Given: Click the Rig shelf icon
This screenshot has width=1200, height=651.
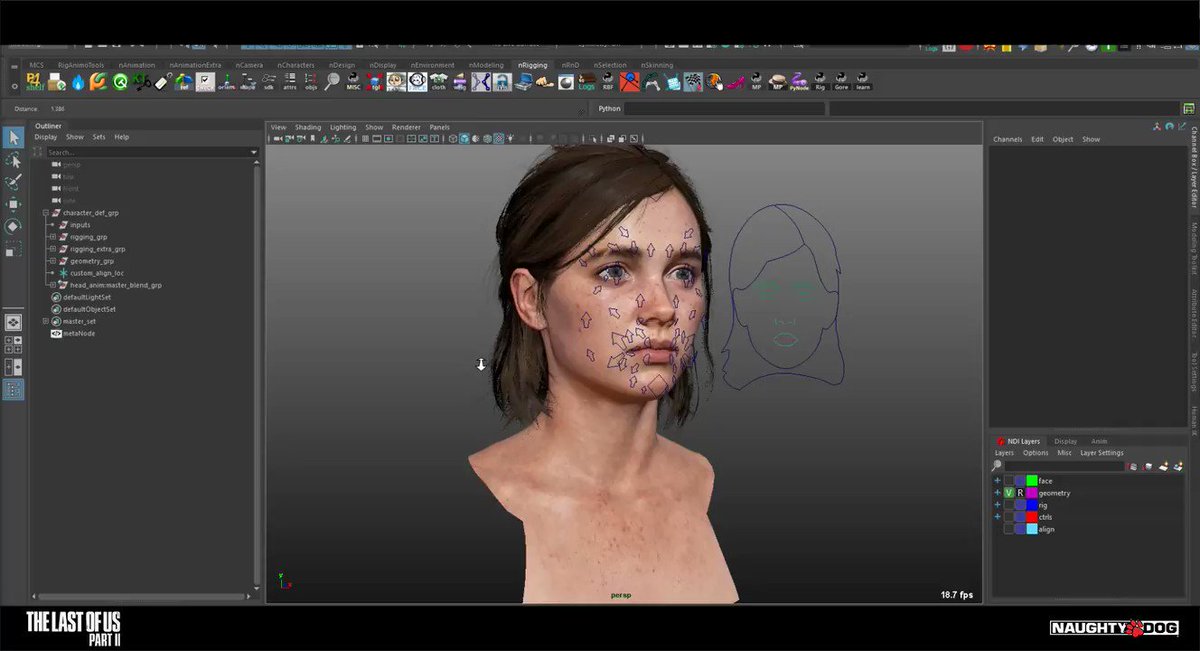Looking at the screenshot, I should pos(820,82).
